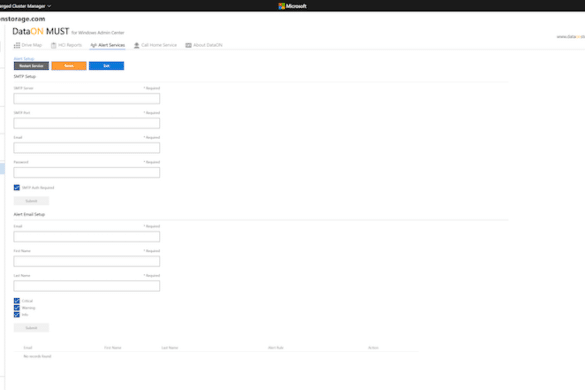
Task: Open the Call Home Service tab
Action: (x=155, y=45)
